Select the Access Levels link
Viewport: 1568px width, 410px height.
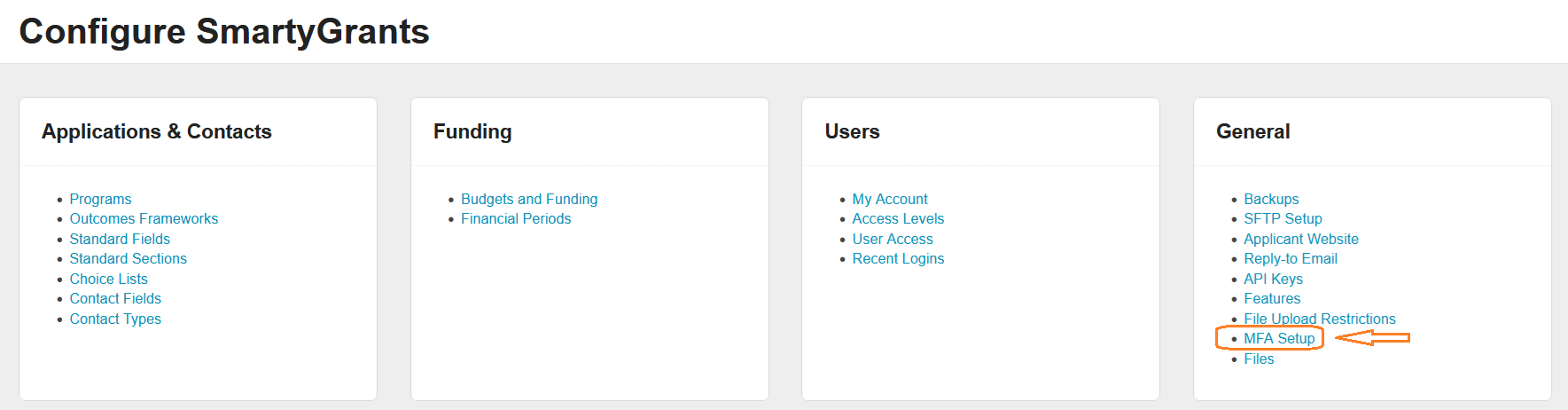[898, 218]
